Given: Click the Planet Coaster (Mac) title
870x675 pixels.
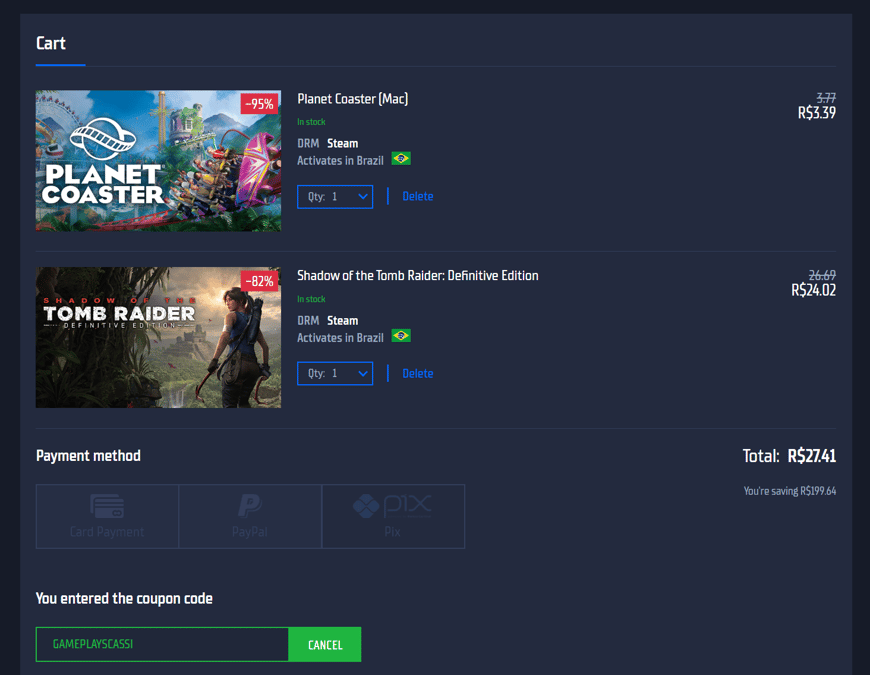Looking at the screenshot, I should [353, 99].
